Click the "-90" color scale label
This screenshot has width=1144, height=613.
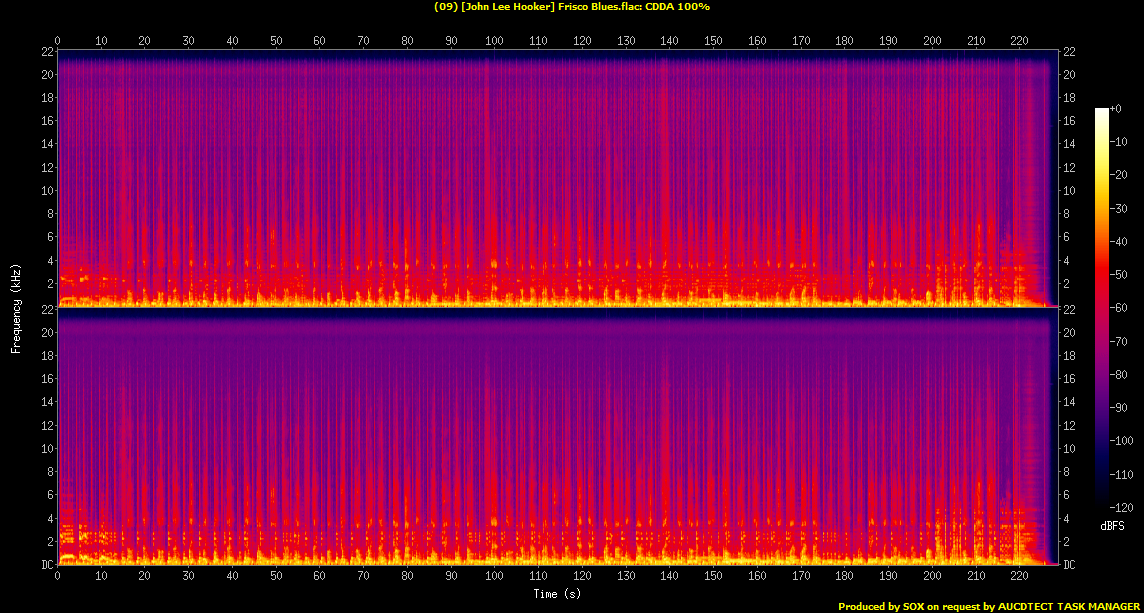click(1118, 408)
